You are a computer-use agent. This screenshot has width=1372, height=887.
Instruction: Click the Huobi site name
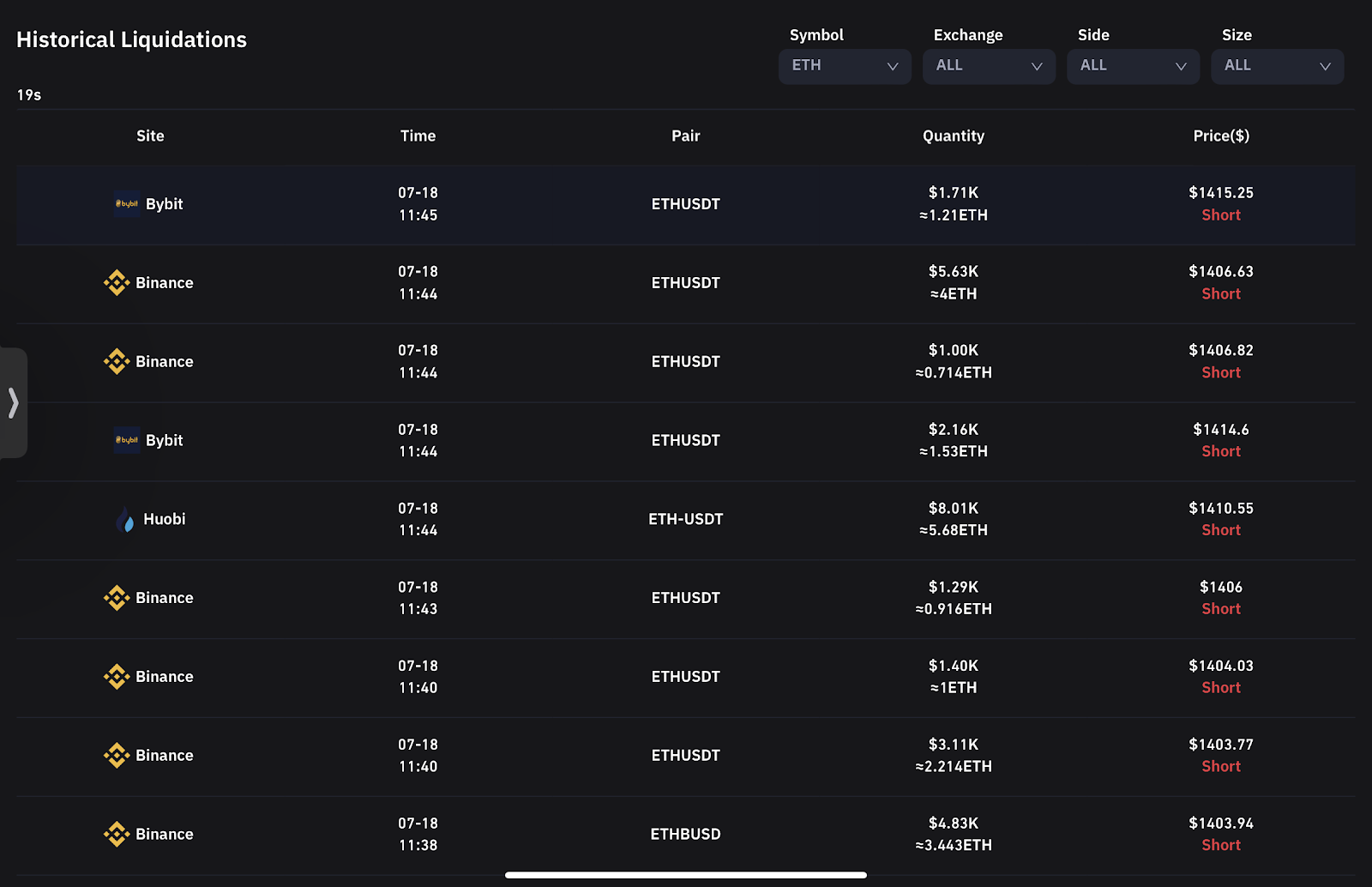tap(165, 519)
